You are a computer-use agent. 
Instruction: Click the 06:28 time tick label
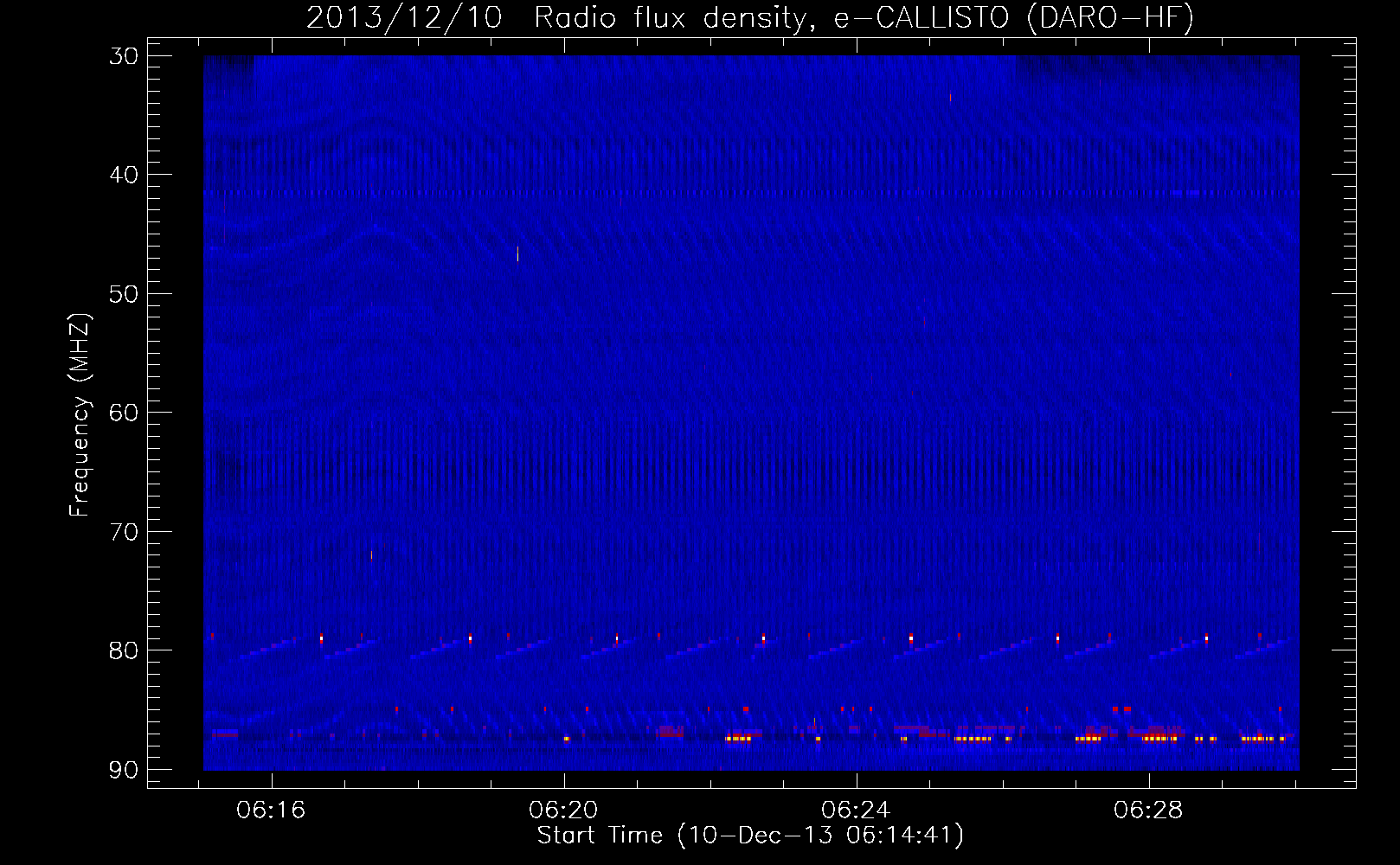click(1149, 811)
